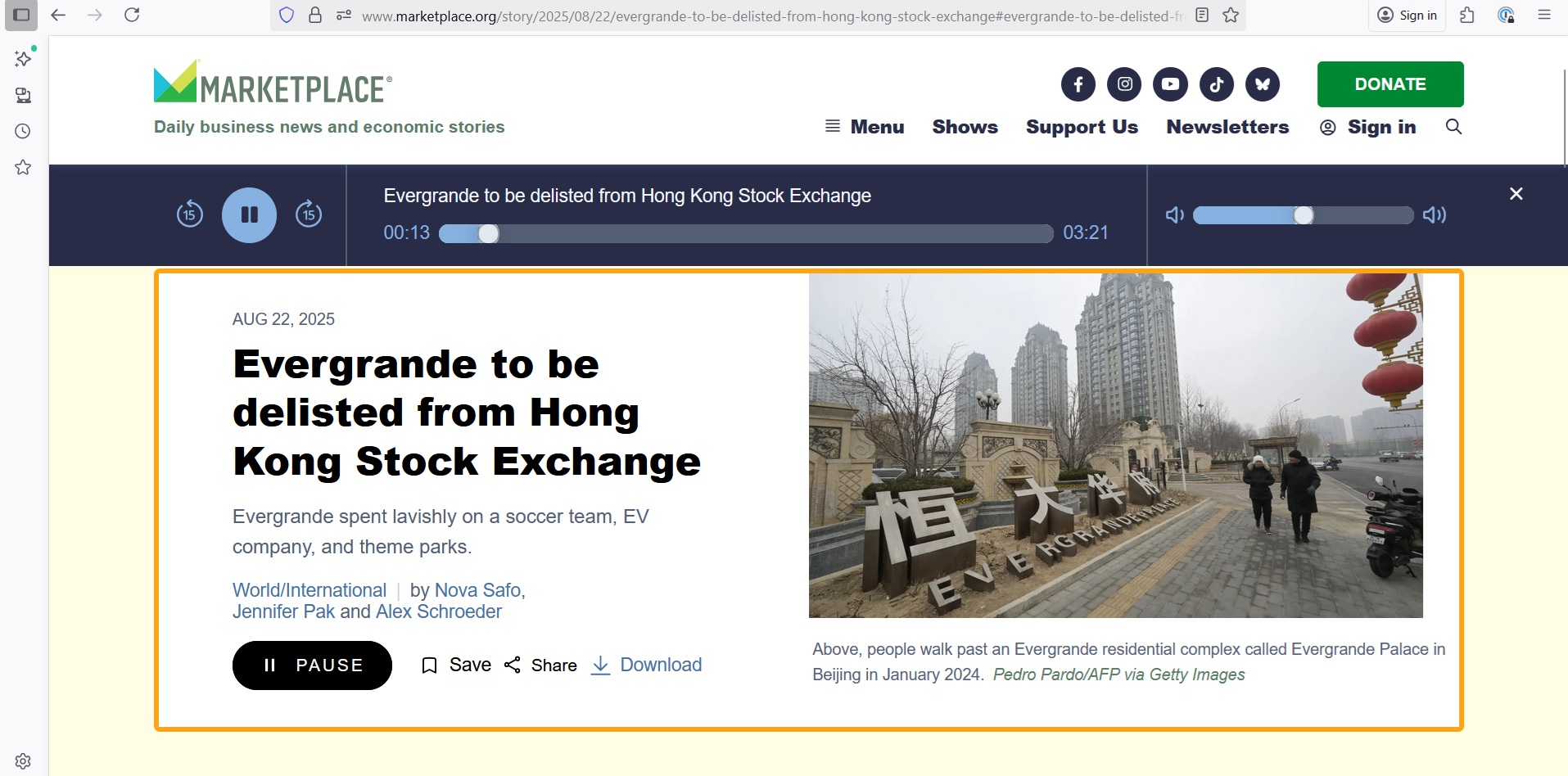Click the site search magnifier icon

(1453, 127)
